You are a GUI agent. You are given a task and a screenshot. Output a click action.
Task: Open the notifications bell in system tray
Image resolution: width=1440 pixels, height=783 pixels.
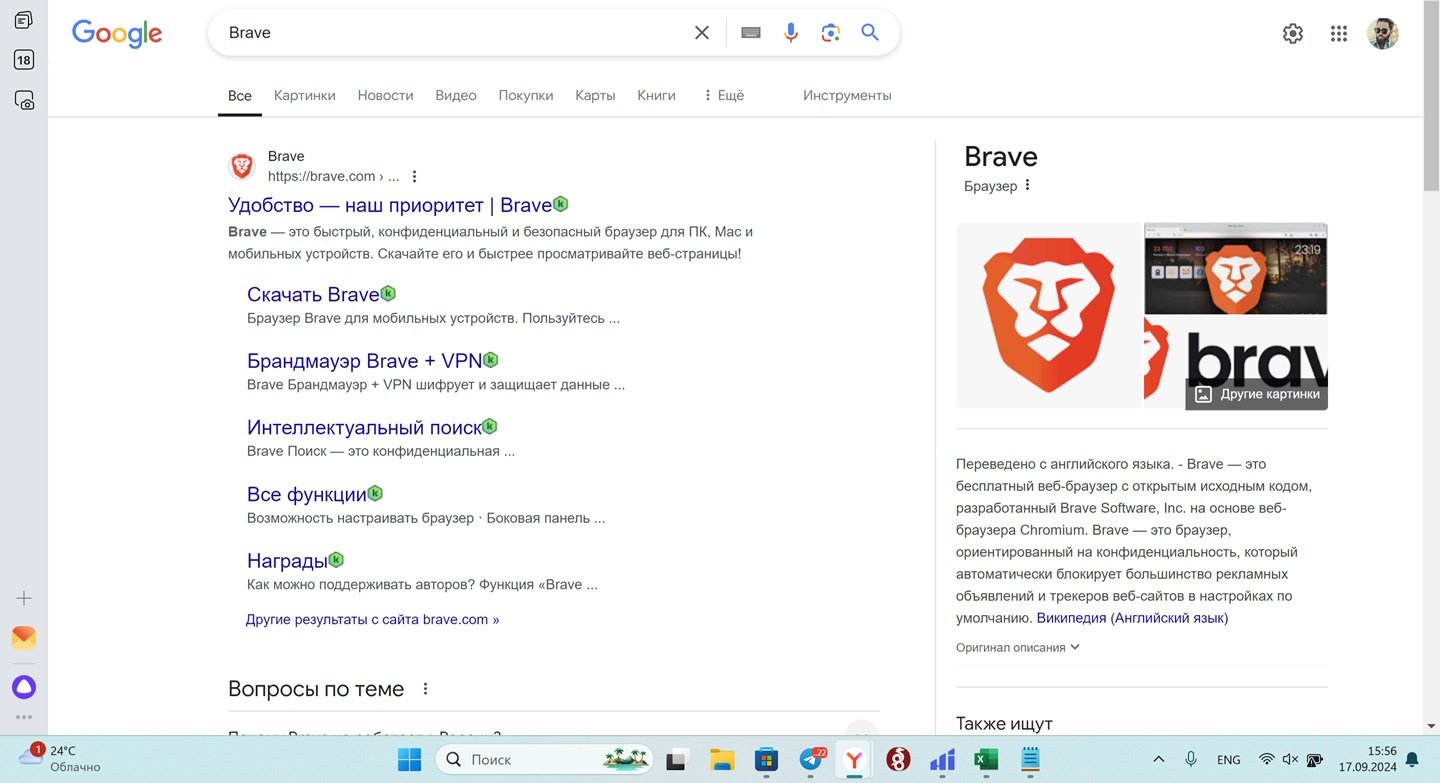point(1412,760)
